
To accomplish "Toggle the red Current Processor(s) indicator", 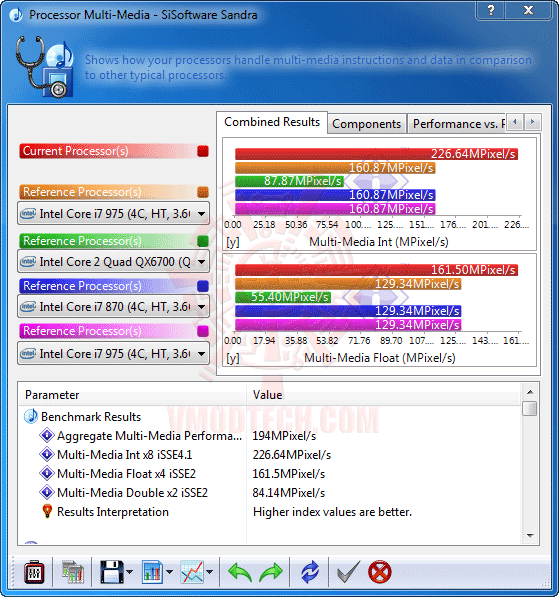I will [x=203, y=151].
